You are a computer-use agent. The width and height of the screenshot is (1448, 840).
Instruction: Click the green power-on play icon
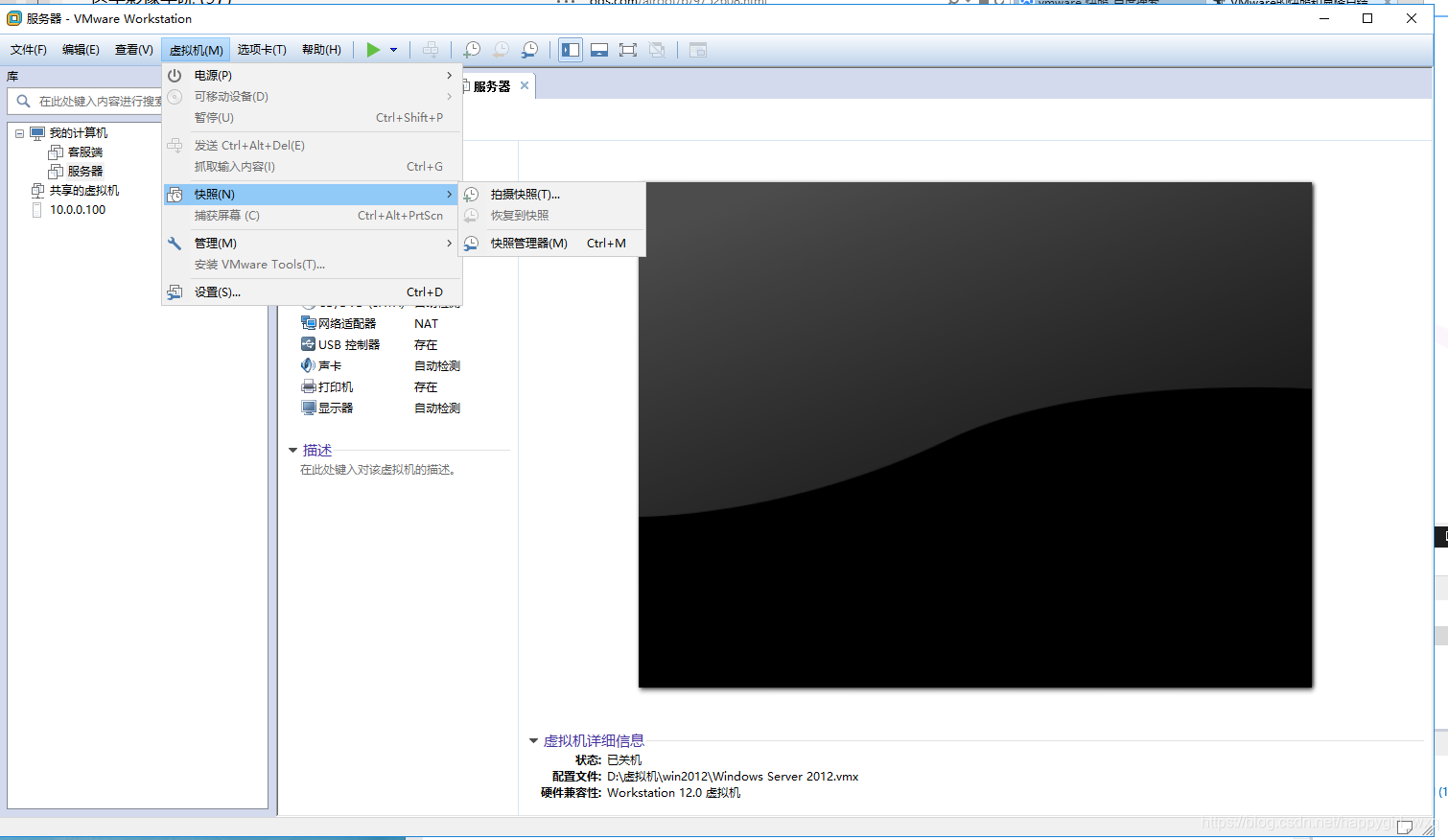[x=373, y=50]
